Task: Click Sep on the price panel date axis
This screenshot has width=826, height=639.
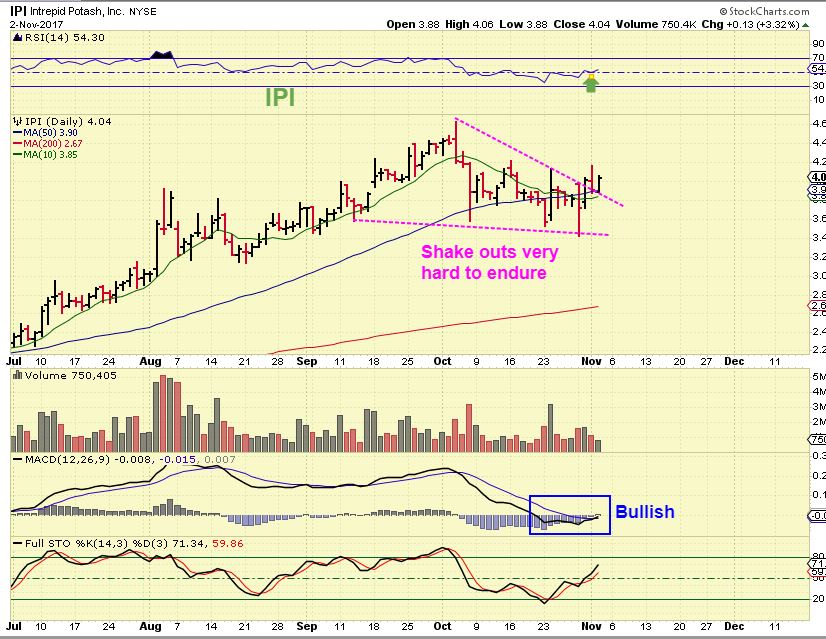Action: (307, 361)
